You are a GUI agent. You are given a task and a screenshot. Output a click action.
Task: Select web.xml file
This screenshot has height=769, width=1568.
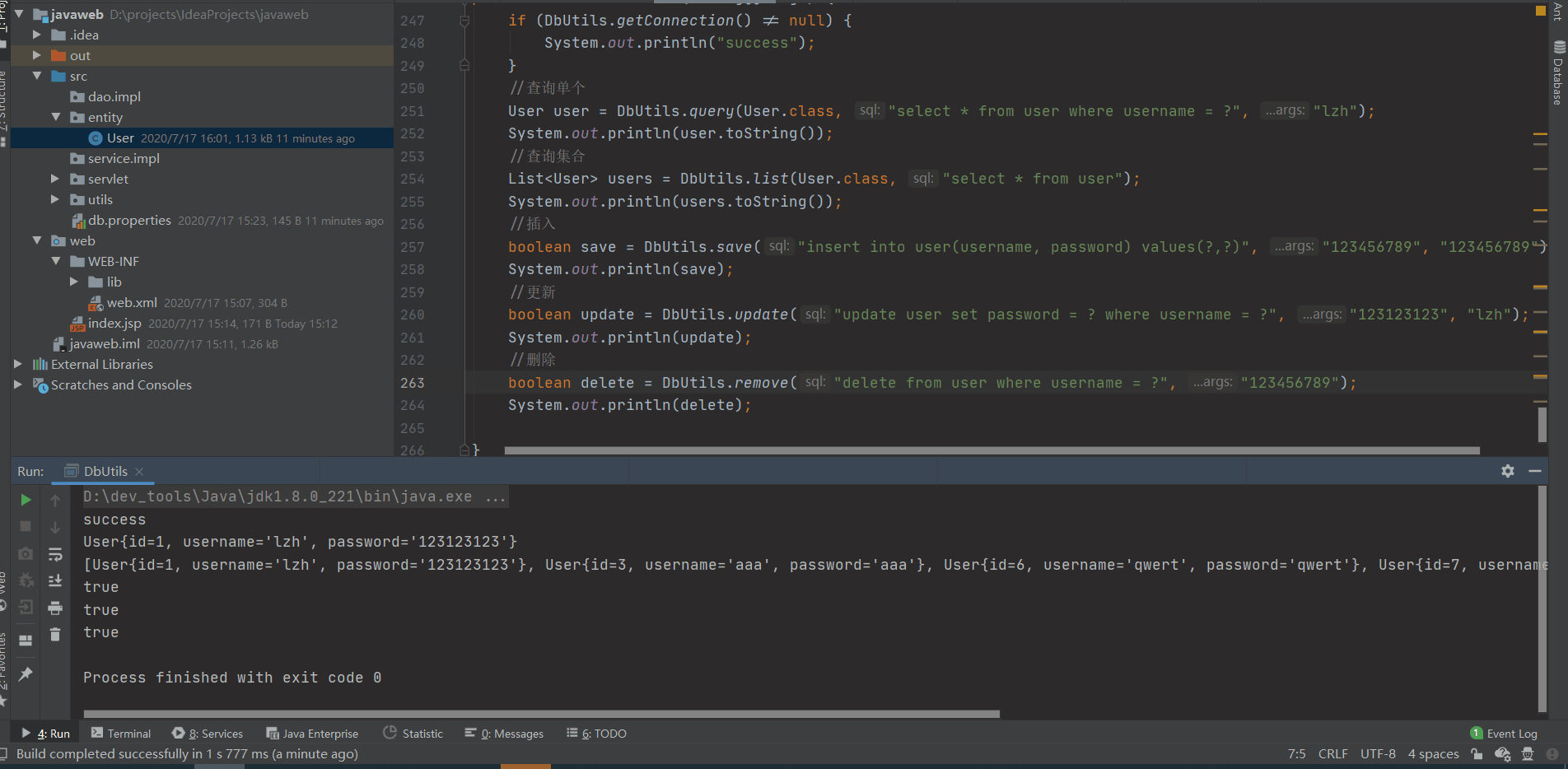click(132, 302)
